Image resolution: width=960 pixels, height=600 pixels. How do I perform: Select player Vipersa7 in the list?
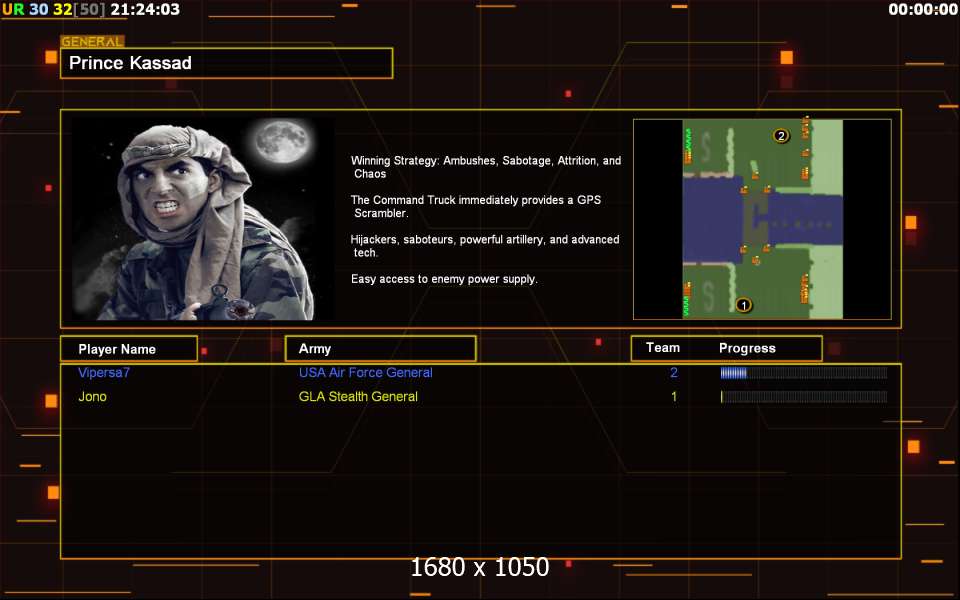pyautogui.click(x=104, y=372)
